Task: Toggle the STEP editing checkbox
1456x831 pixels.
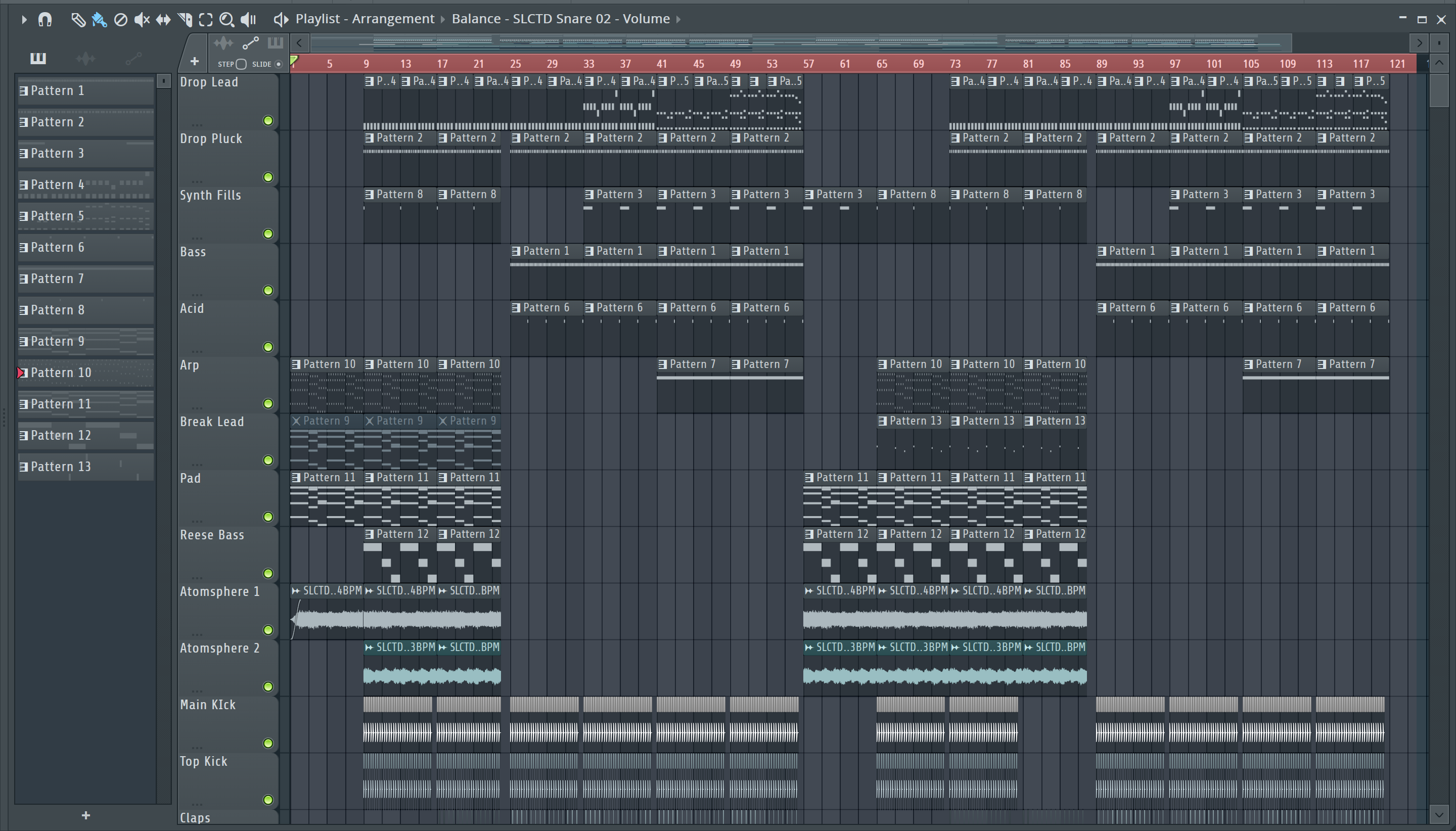Action: (x=241, y=64)
